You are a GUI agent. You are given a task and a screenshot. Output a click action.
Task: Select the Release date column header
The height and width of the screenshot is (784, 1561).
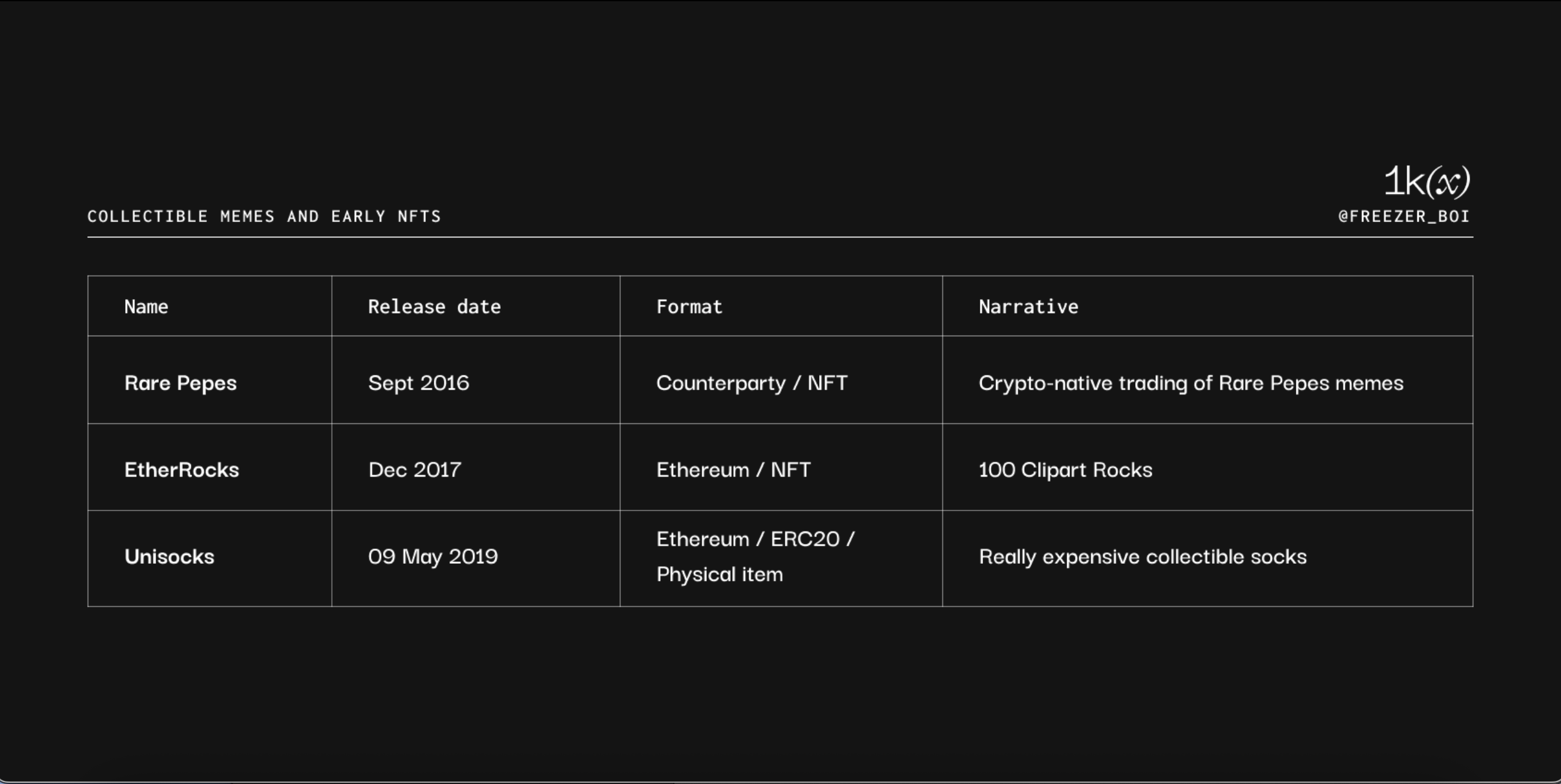coord(434,307)
